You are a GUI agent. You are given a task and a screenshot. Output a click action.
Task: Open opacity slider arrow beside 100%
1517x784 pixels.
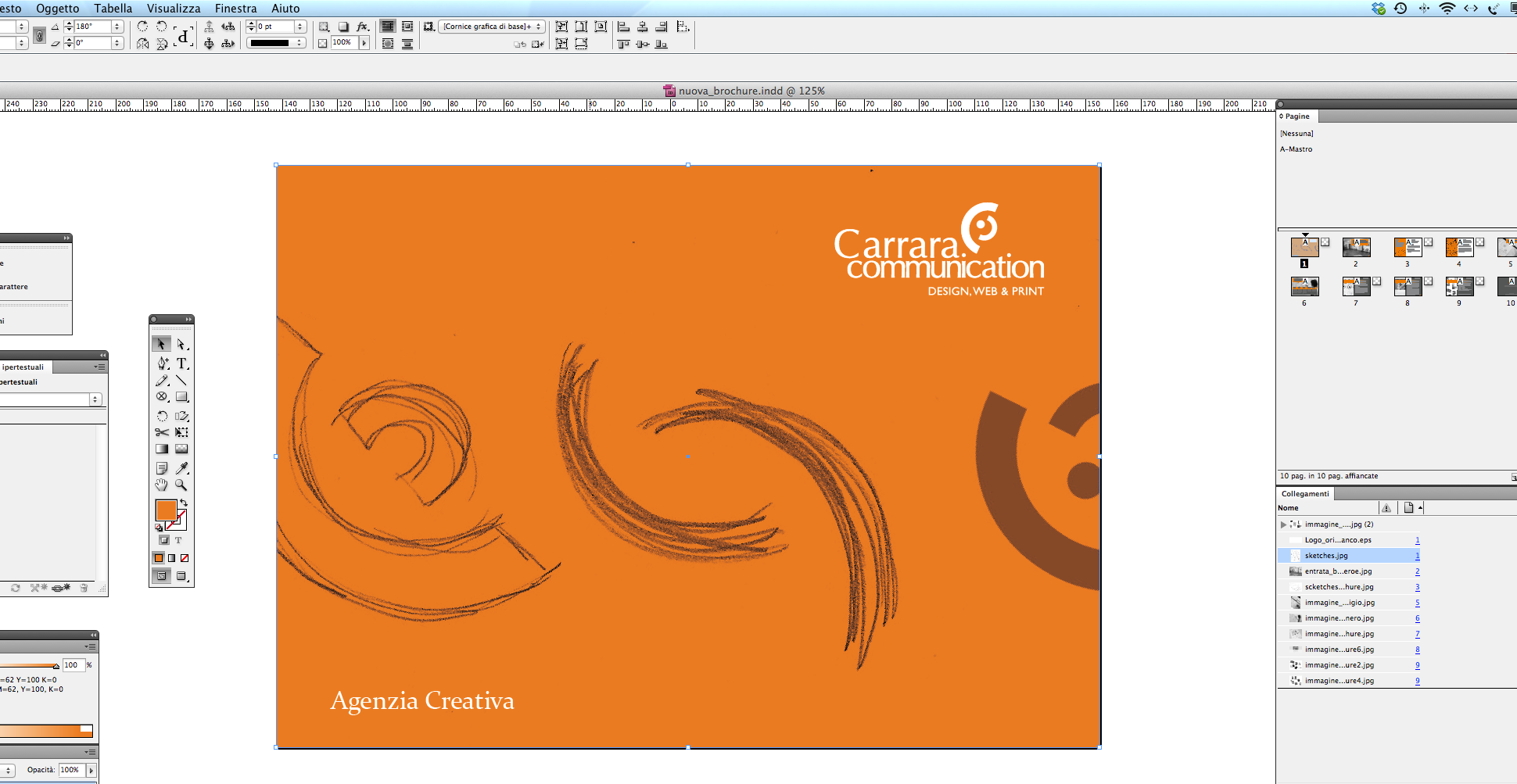pos(364,43)
